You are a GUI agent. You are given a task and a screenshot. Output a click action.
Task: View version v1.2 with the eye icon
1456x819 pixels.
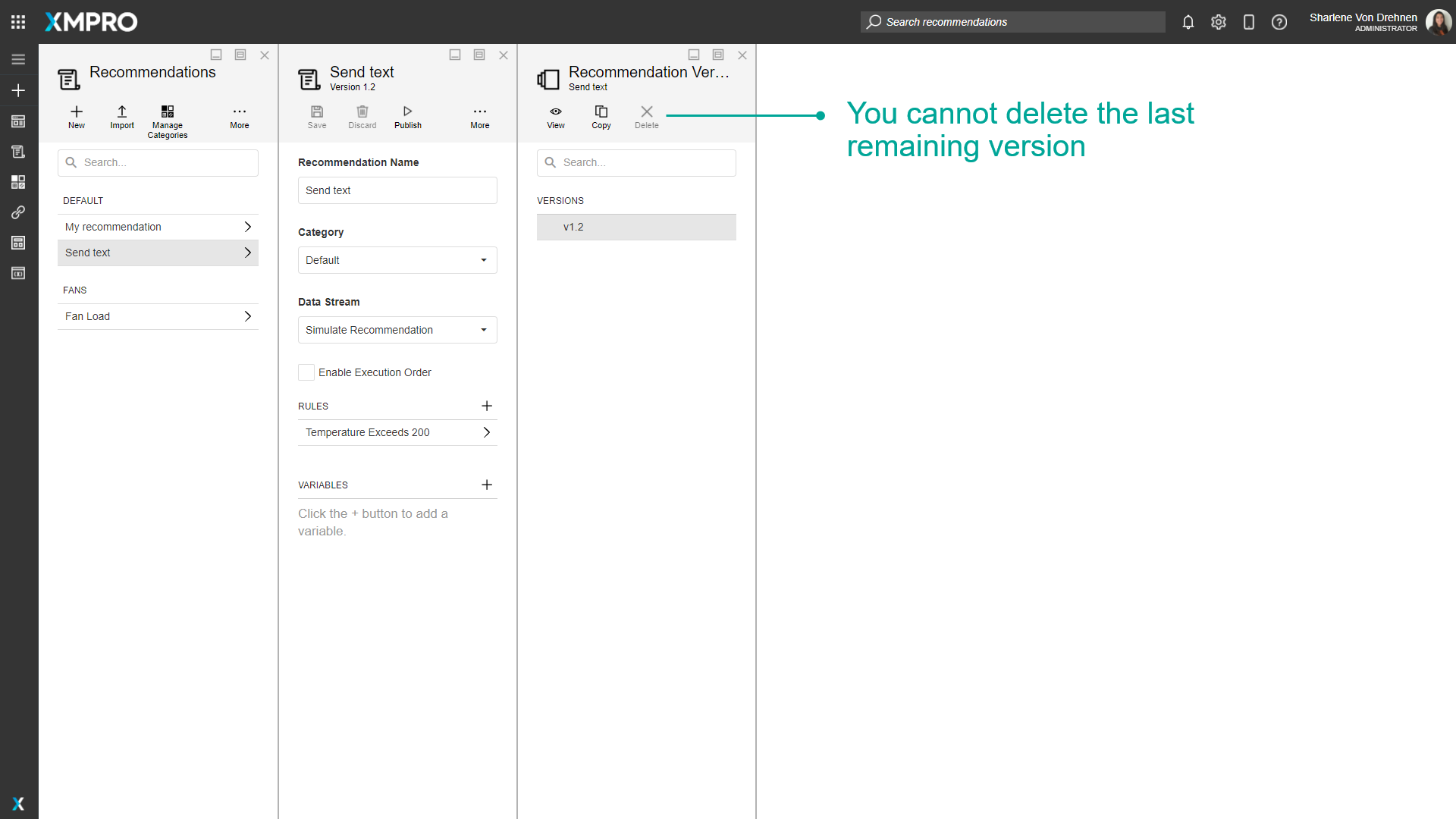[x=555, y=116]
